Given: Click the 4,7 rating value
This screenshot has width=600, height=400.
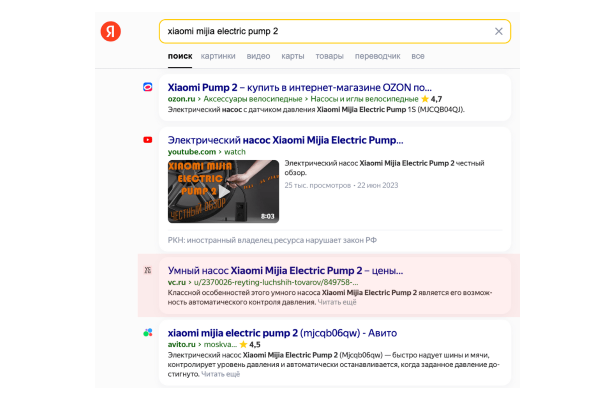Looking at the screenshot, I should point(437,99).
